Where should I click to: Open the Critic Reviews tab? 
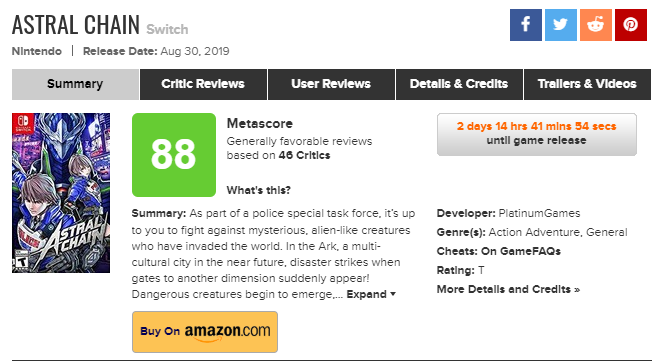(x=203, y=84)
